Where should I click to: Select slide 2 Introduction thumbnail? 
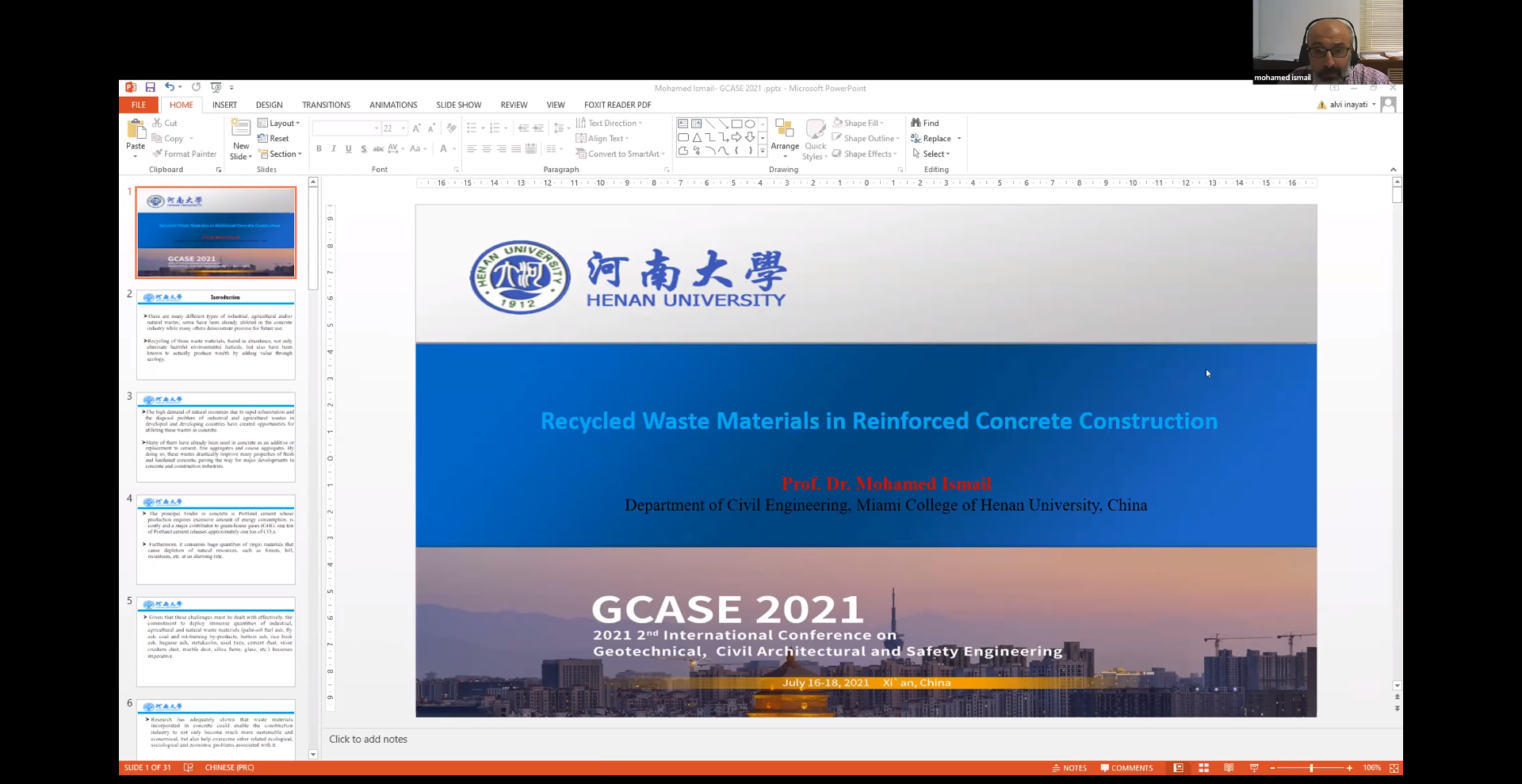point(216,335)
